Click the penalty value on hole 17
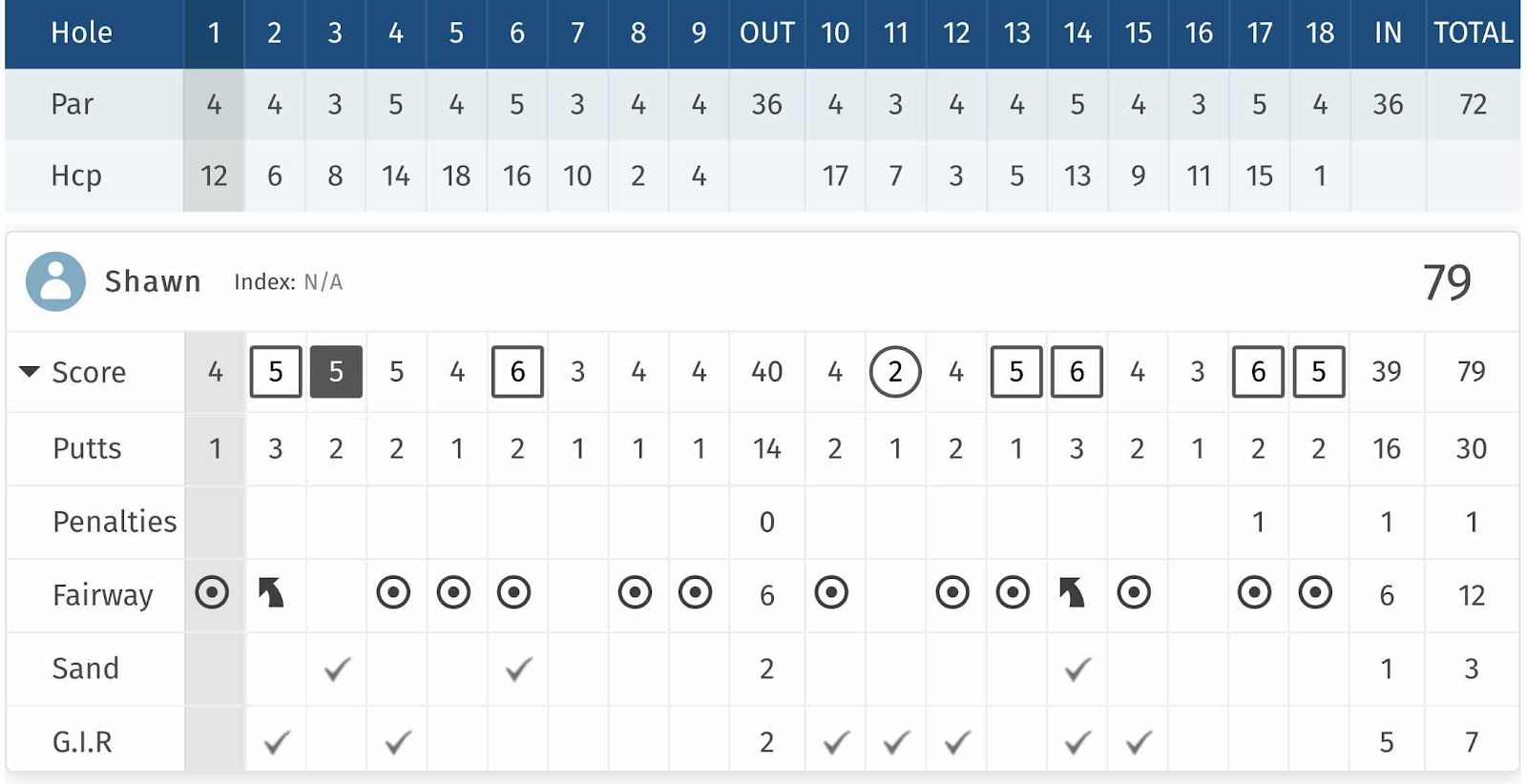 (x=1259, y=522)
